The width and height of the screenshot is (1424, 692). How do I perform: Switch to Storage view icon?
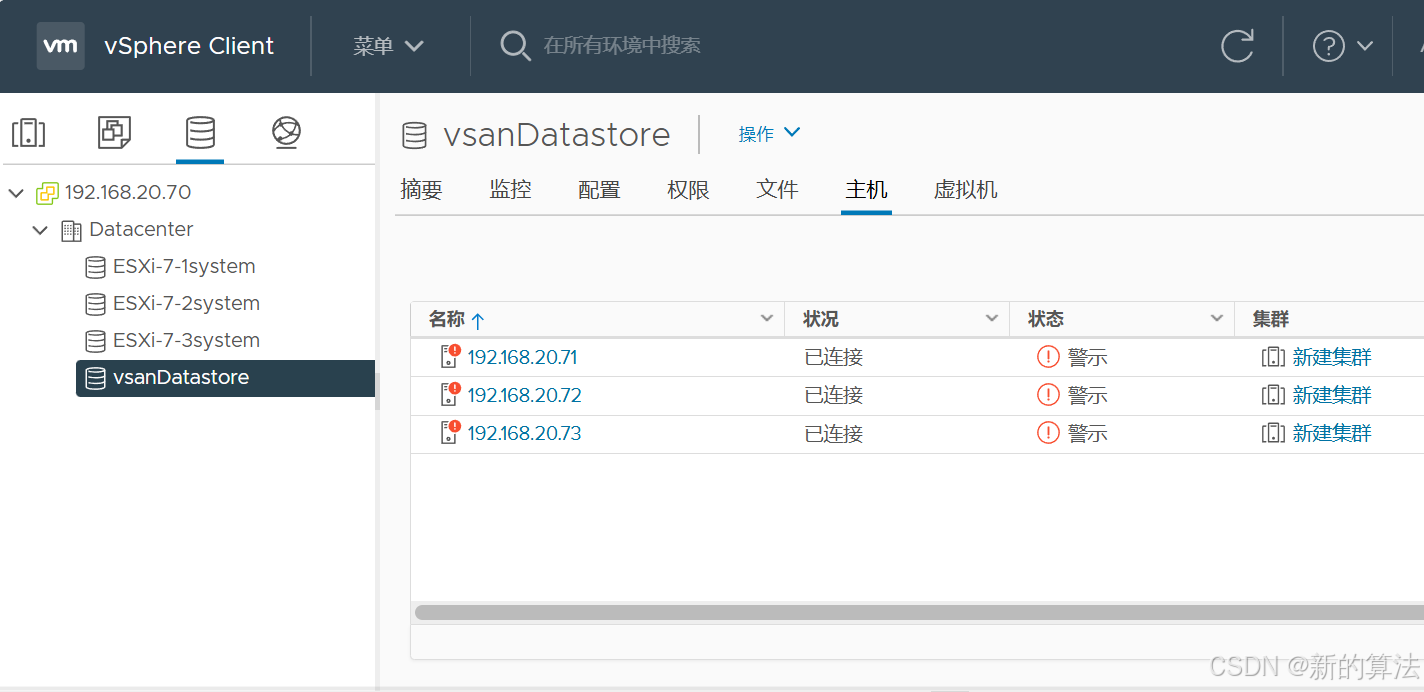(x=200, y=132)
